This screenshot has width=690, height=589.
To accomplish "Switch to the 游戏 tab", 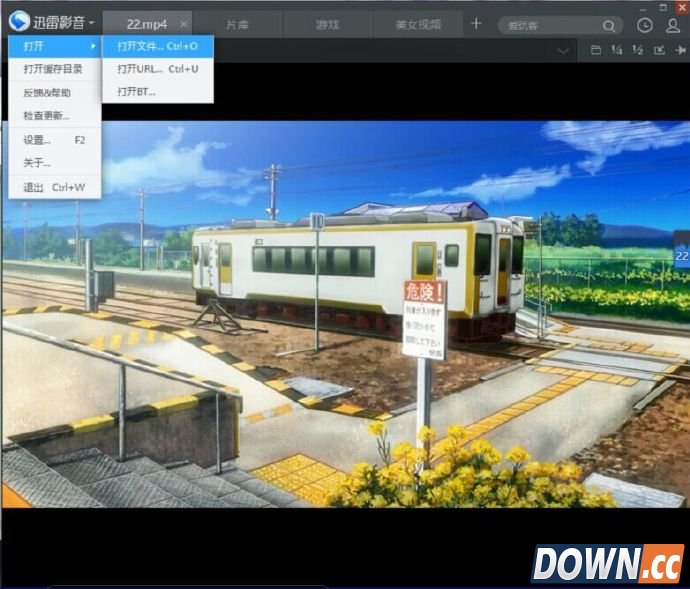I will coord(326,24).
